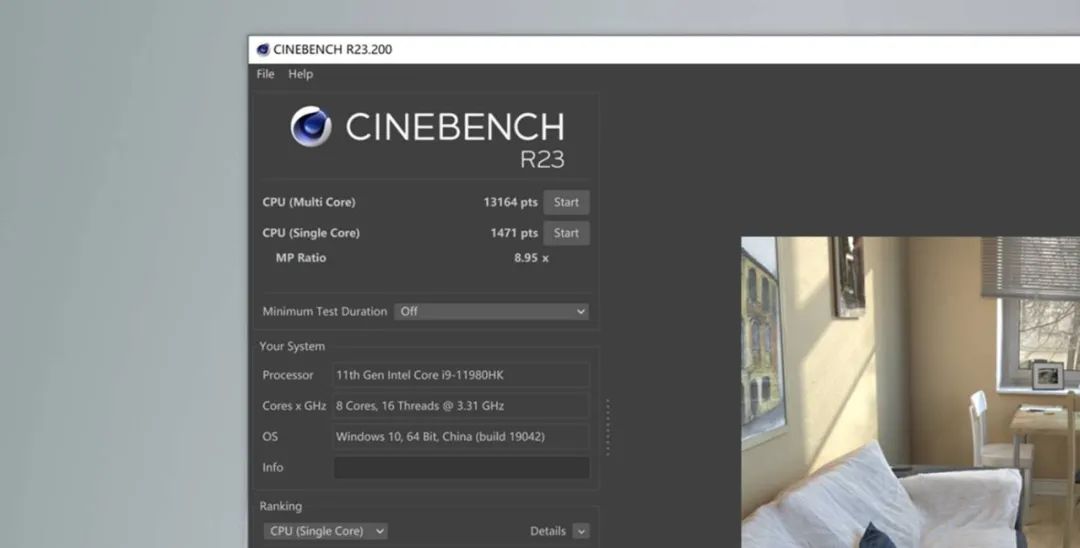The width and height of the screenshot is (1080, 548).
Task: Click the Processor field showing i9-11980HK
Action: (461, 375)
